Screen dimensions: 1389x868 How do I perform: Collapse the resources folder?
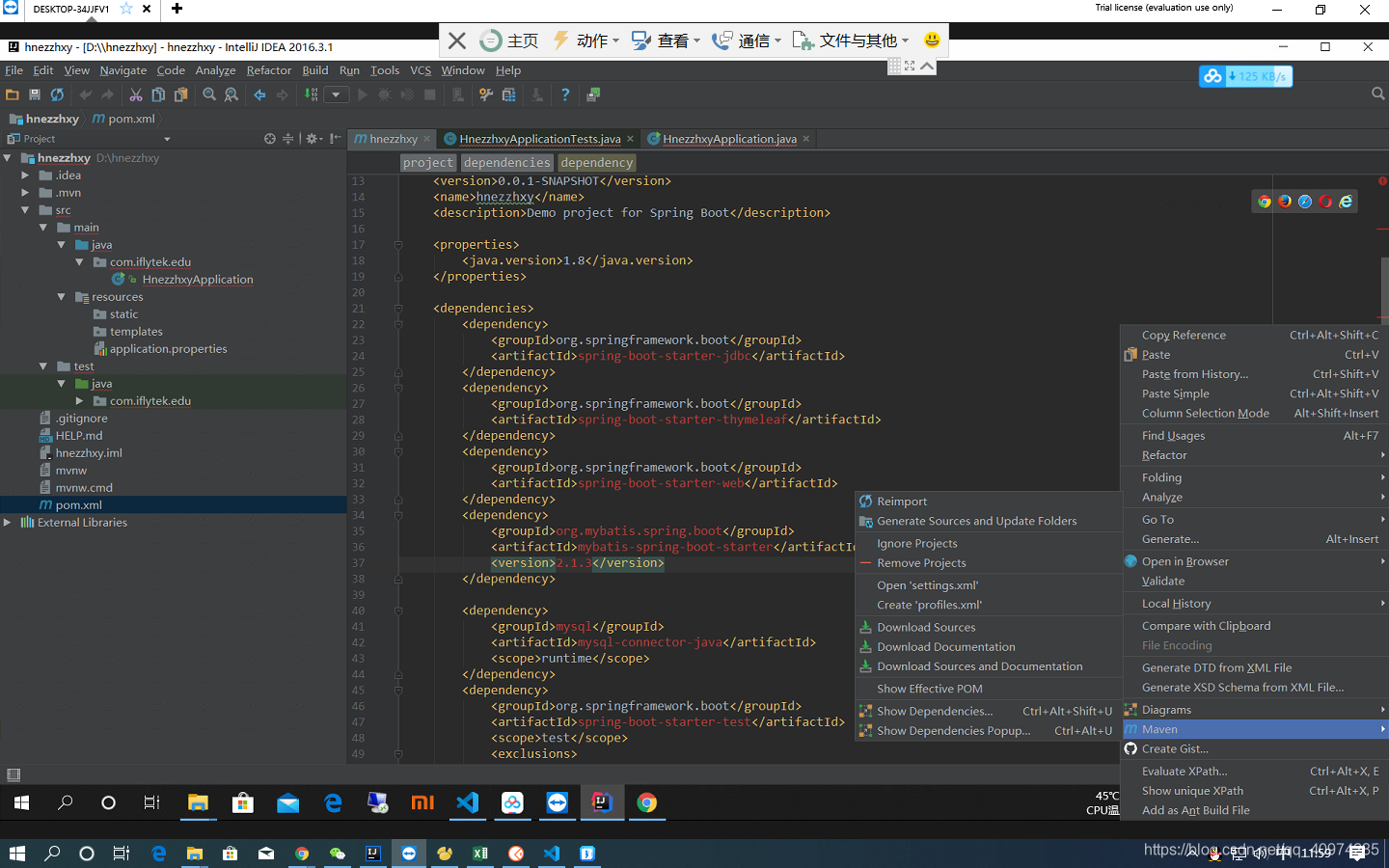point(62,297)
